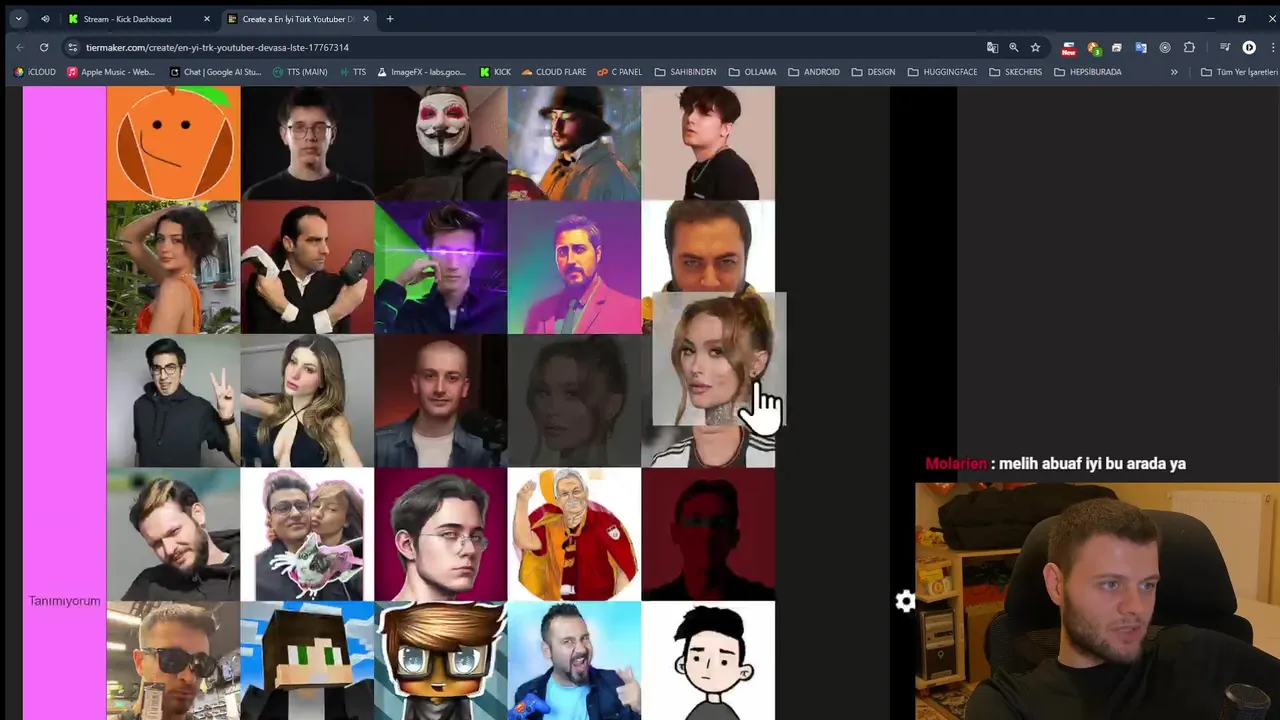Select the cartoon face with big glasses thumbnail
1280x720 pixels.
441,661
